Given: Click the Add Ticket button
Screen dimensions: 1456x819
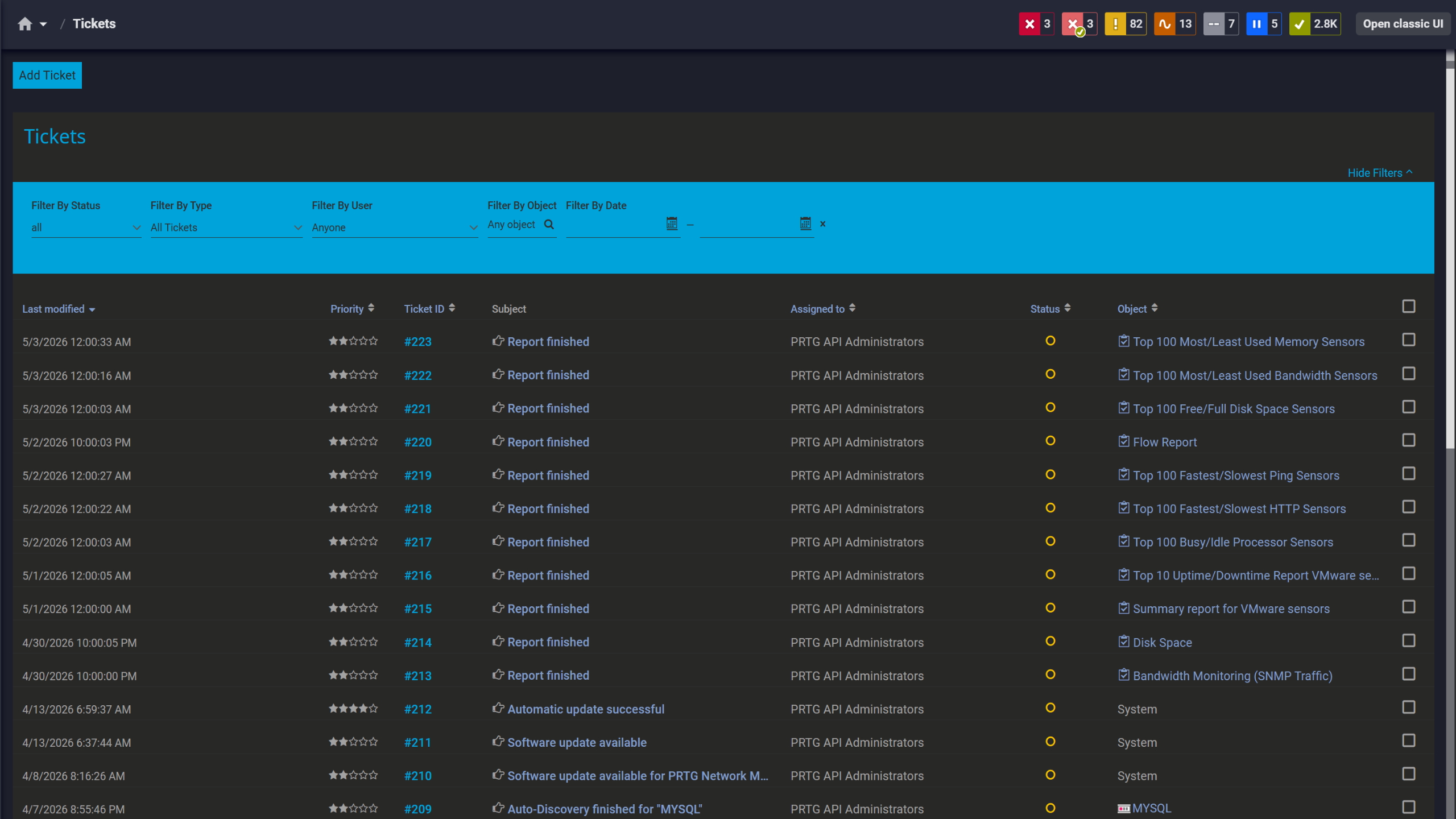Looking at the screenshot, I should pyautogui.click(x=47, y=75).
